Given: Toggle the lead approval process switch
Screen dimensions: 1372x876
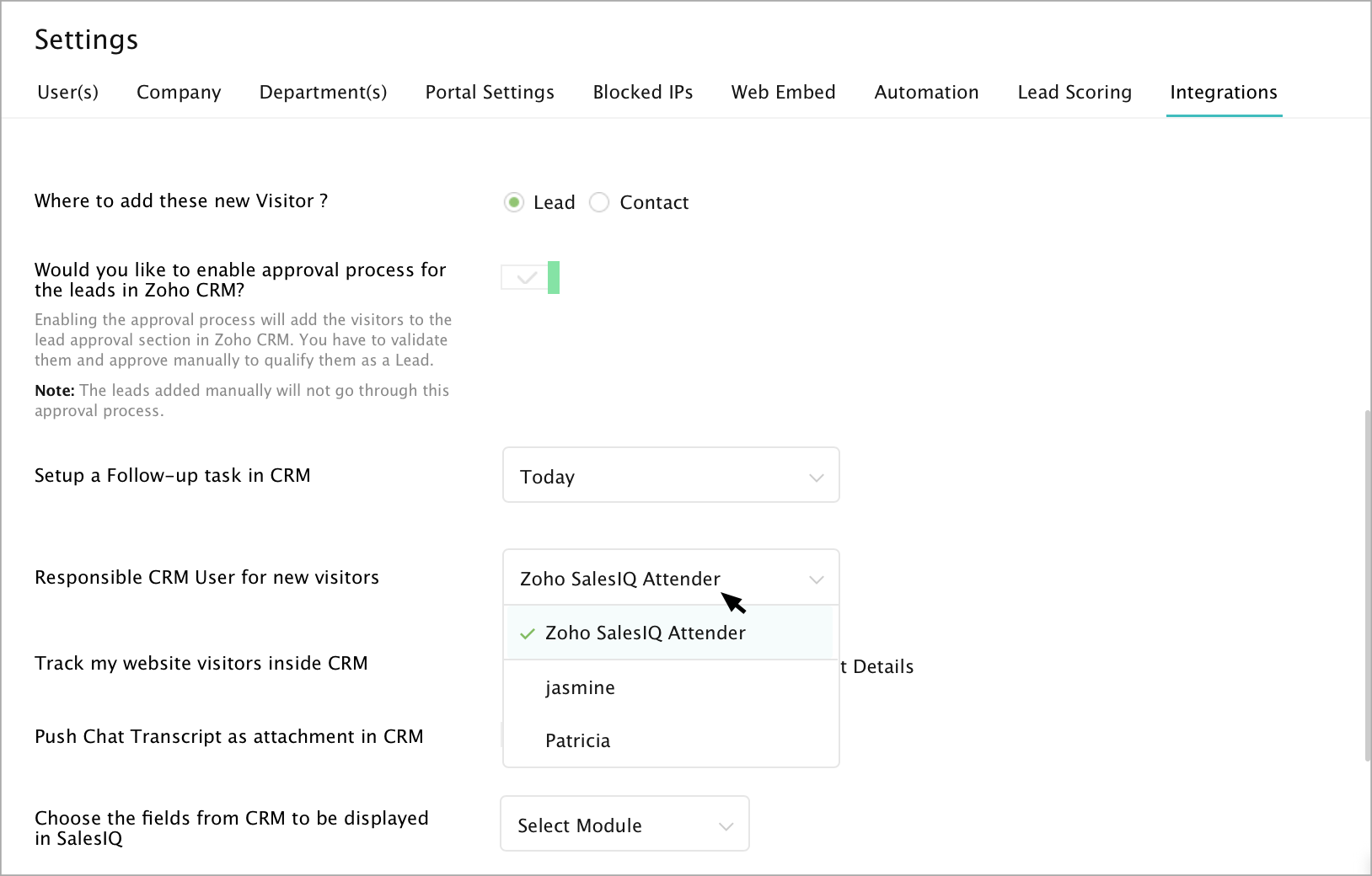Looking at the screenshot, I should [x=530, y=277].
